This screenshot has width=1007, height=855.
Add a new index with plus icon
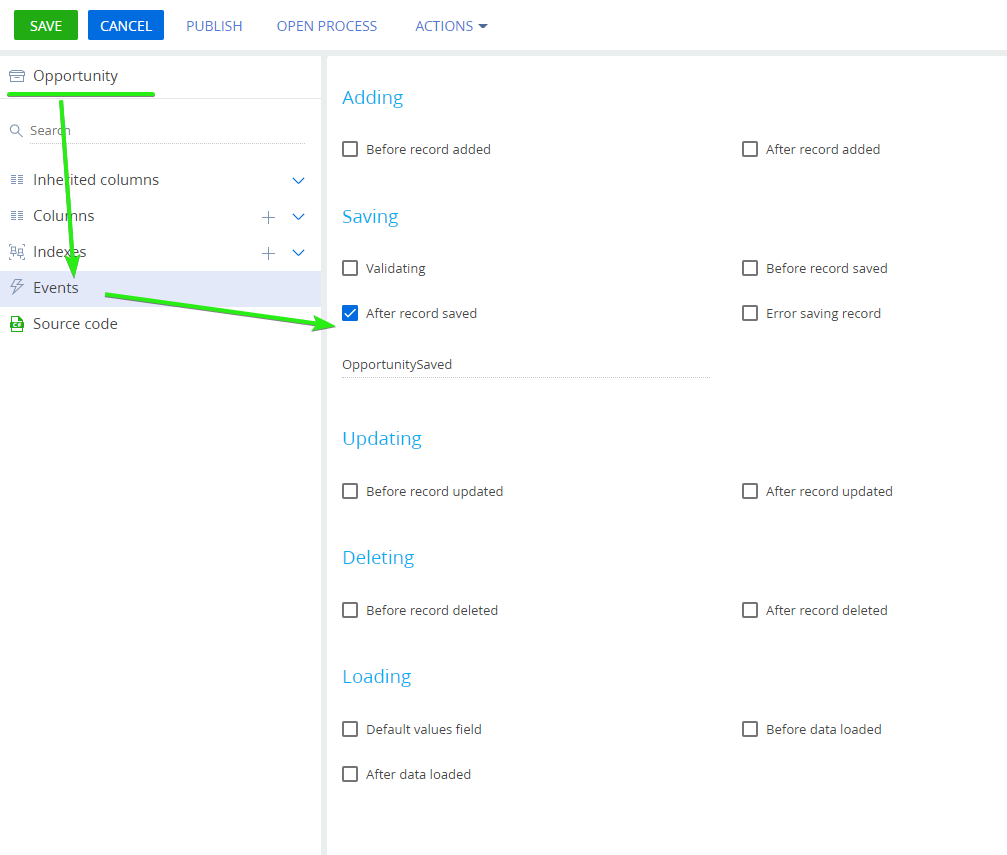coord(268,253)
